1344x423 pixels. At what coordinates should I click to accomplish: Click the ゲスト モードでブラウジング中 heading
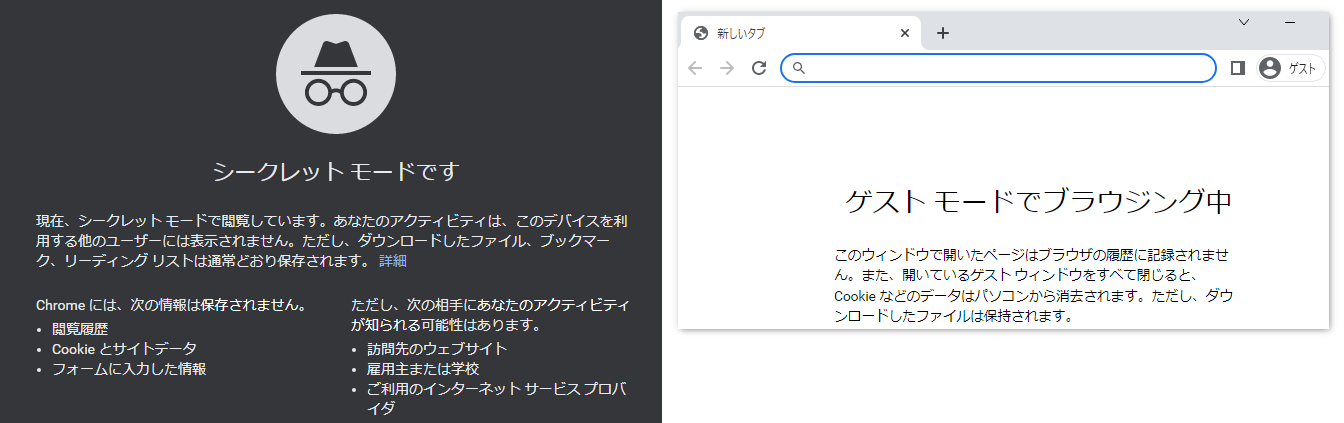point(1038,202)
